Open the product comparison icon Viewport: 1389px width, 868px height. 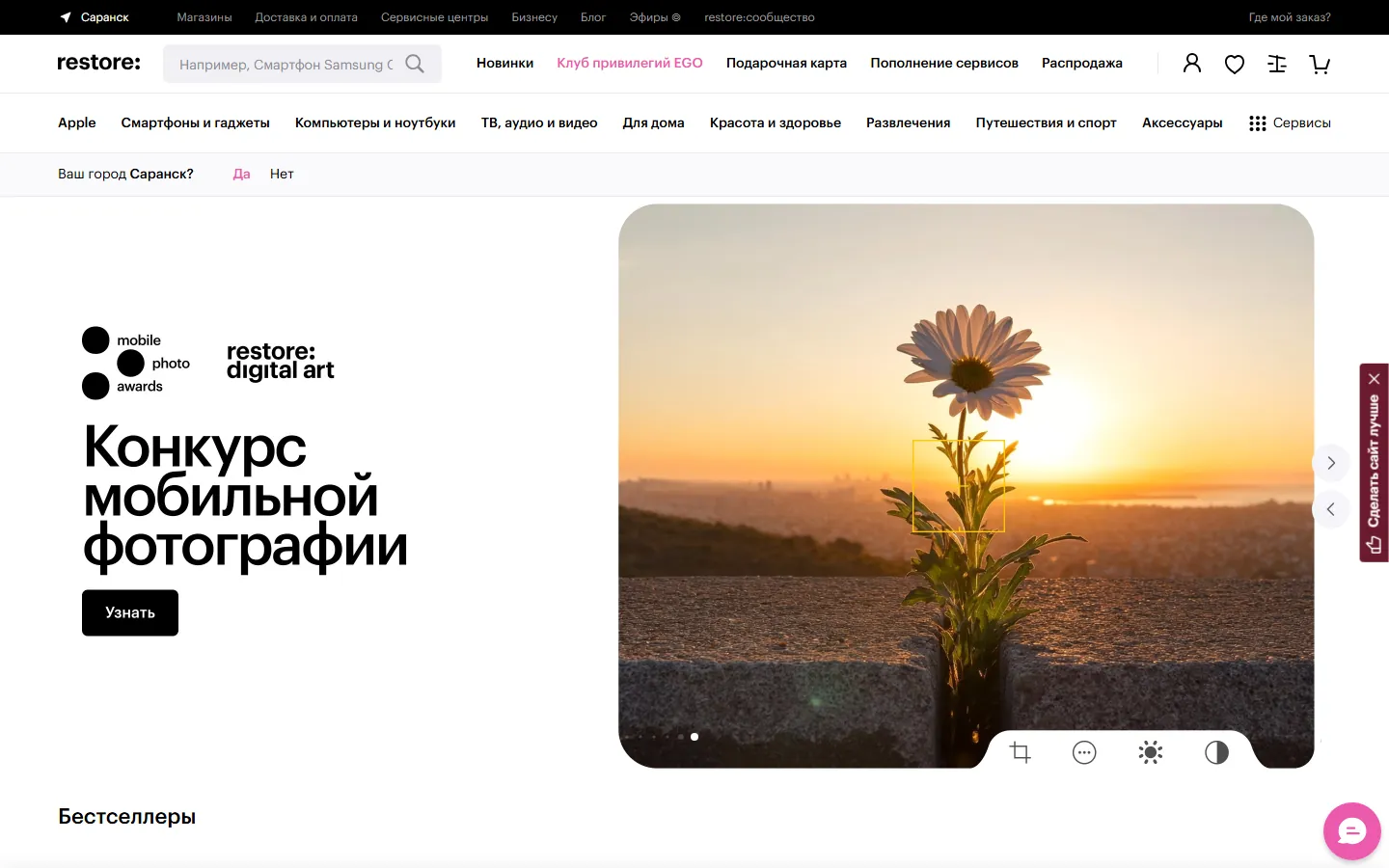pyautogui.click(x=1277, y=64)
